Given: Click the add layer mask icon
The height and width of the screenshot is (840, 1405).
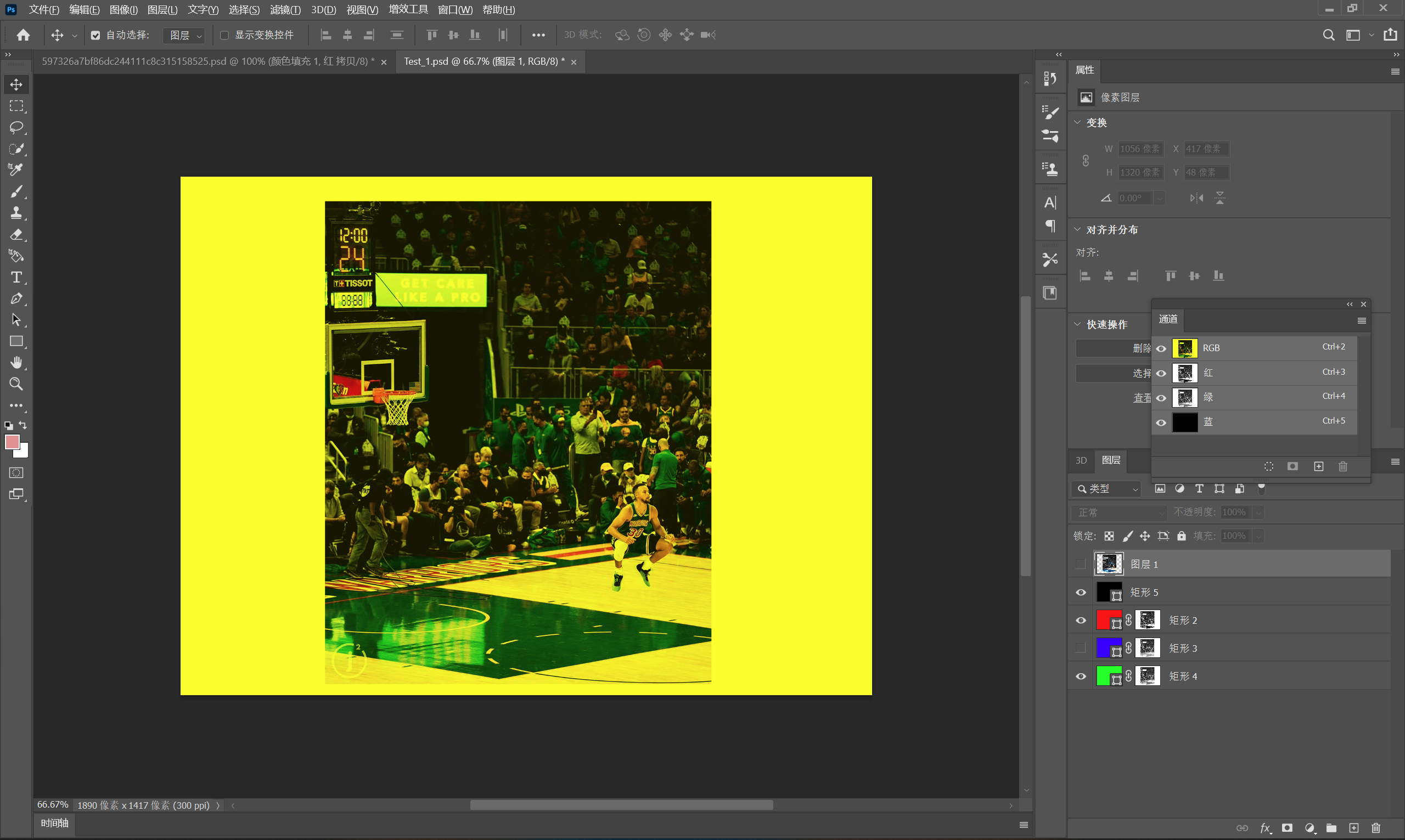Looking at the screenshot, I should click(1286, 828).
